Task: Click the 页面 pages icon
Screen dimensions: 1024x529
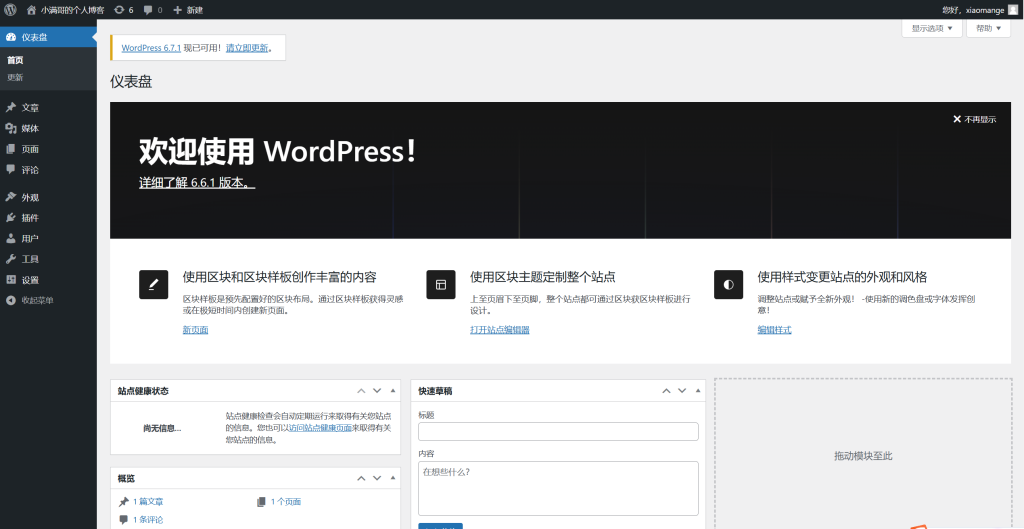Action: [x=10, y=149]
